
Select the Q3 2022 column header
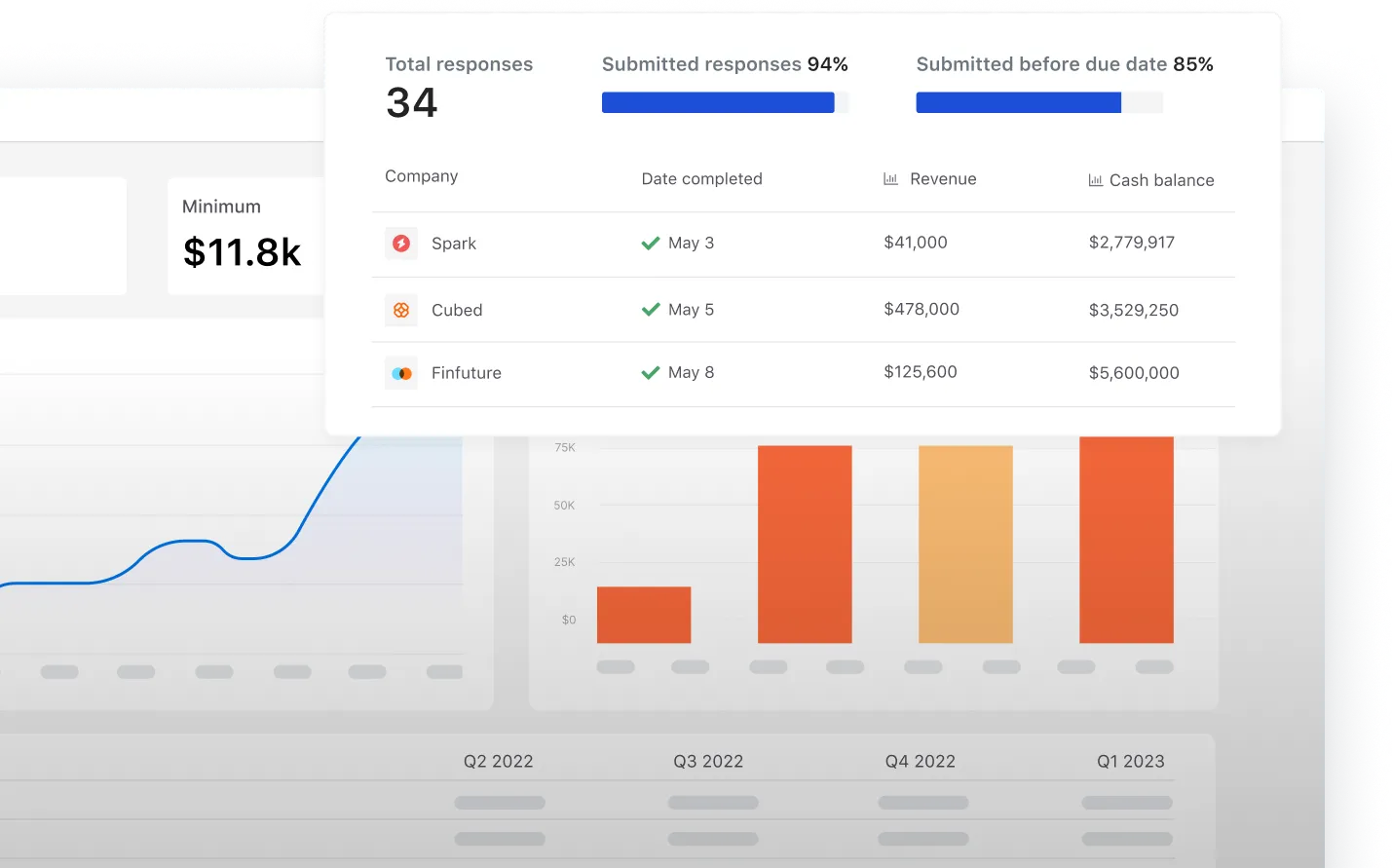[708, 762]
